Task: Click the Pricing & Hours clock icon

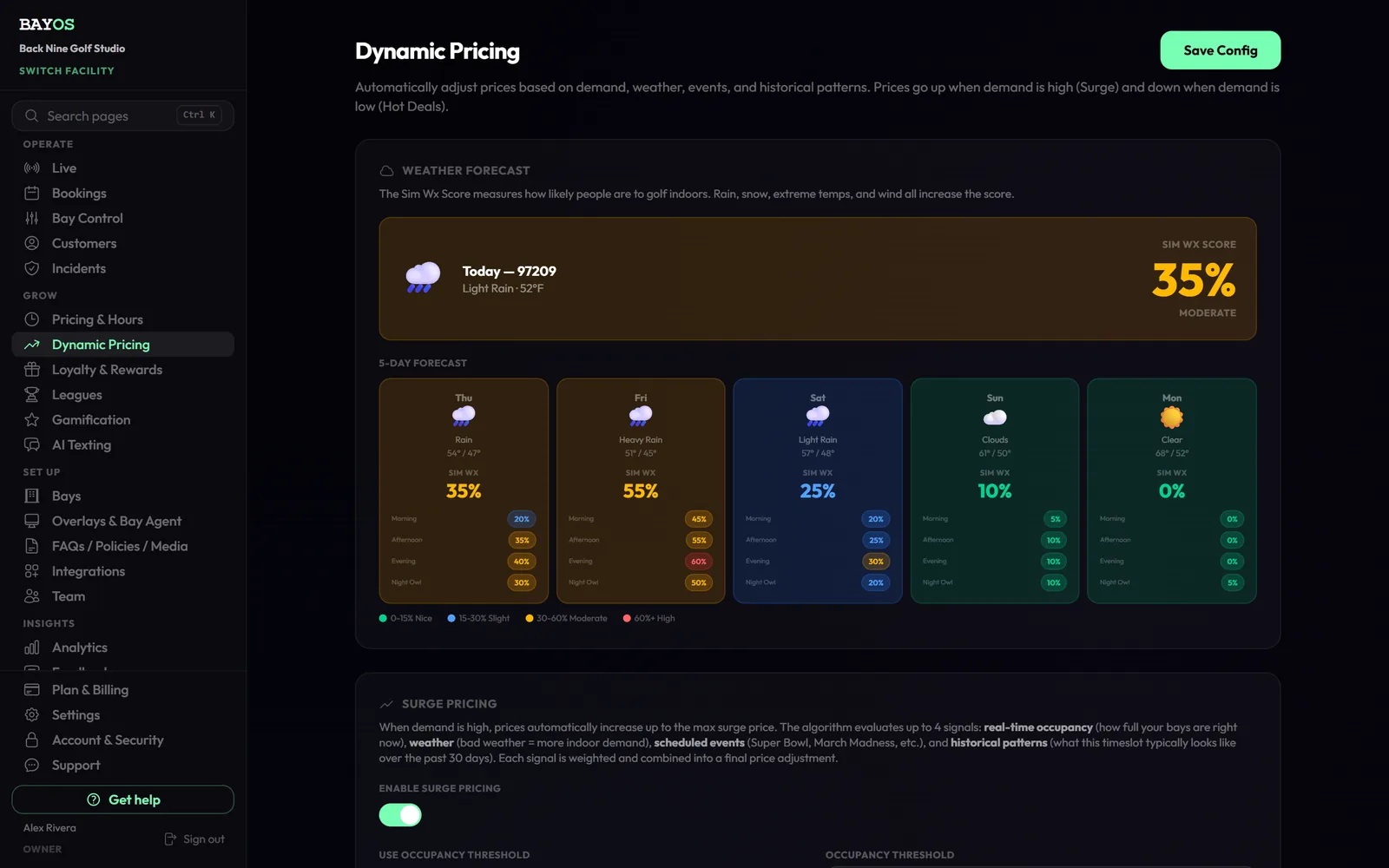Action: [32, 319]
